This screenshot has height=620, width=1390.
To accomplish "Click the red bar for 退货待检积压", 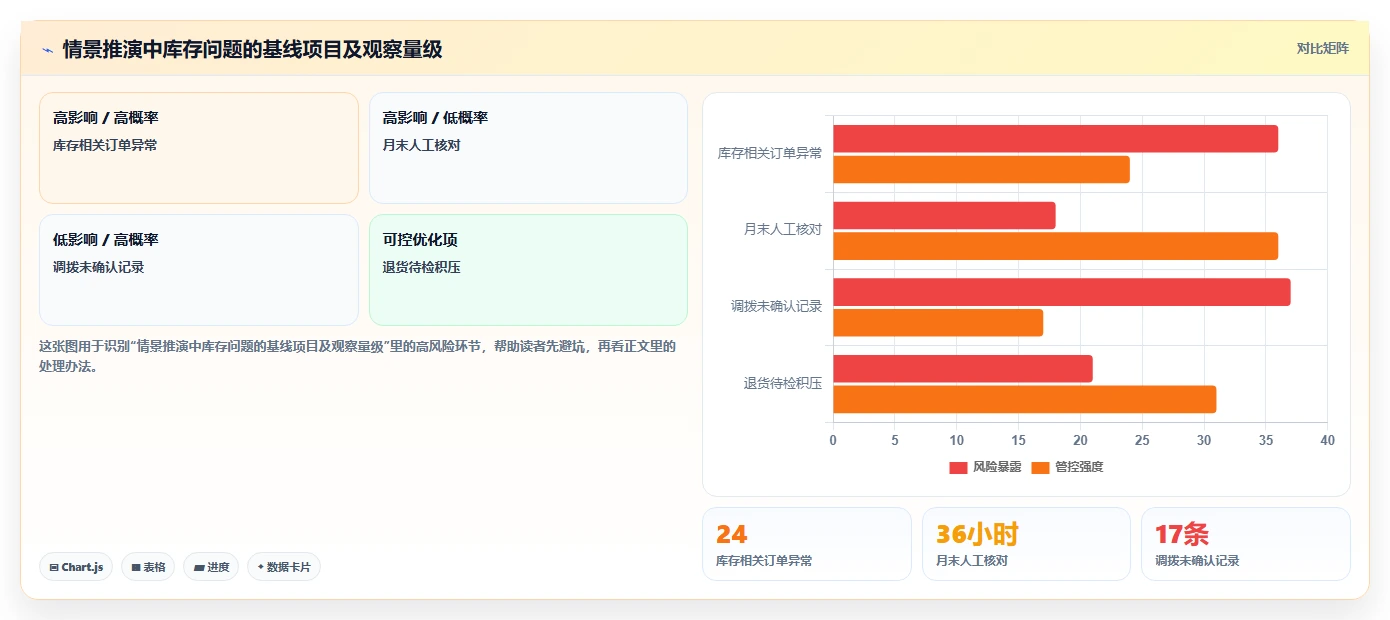I will tap(963, 368).
